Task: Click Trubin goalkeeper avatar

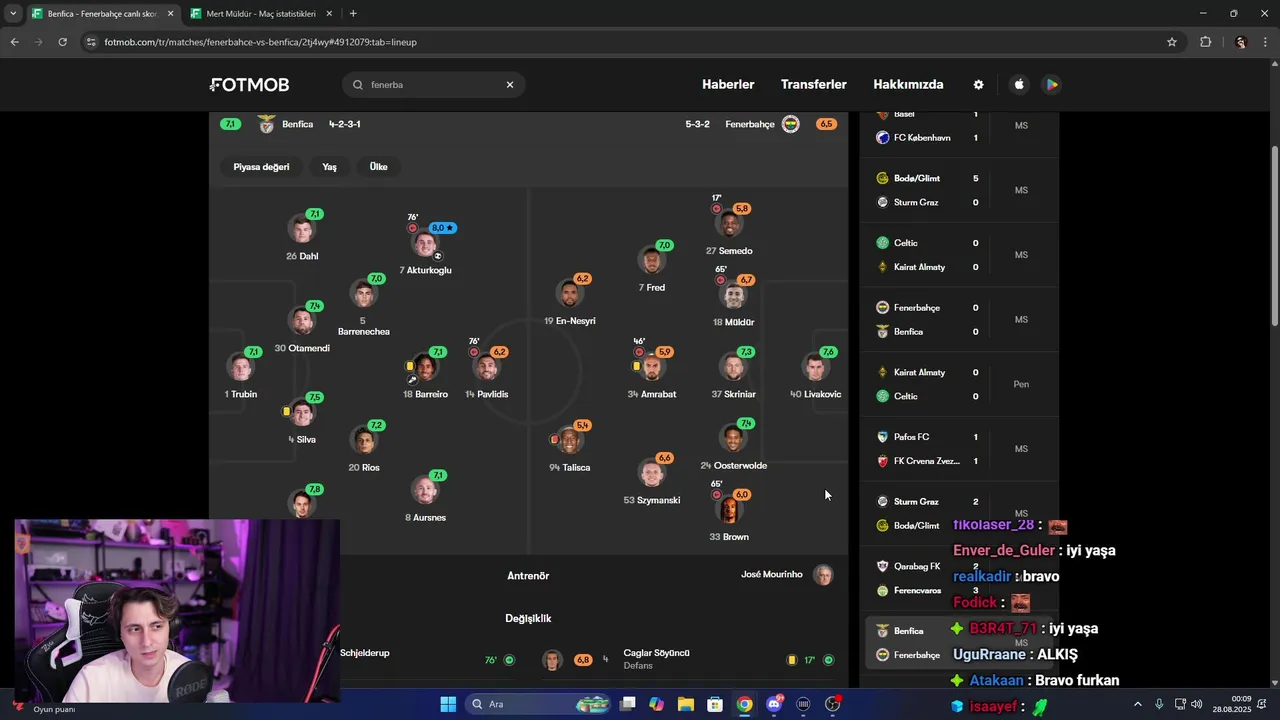Action: click(240, 367)
